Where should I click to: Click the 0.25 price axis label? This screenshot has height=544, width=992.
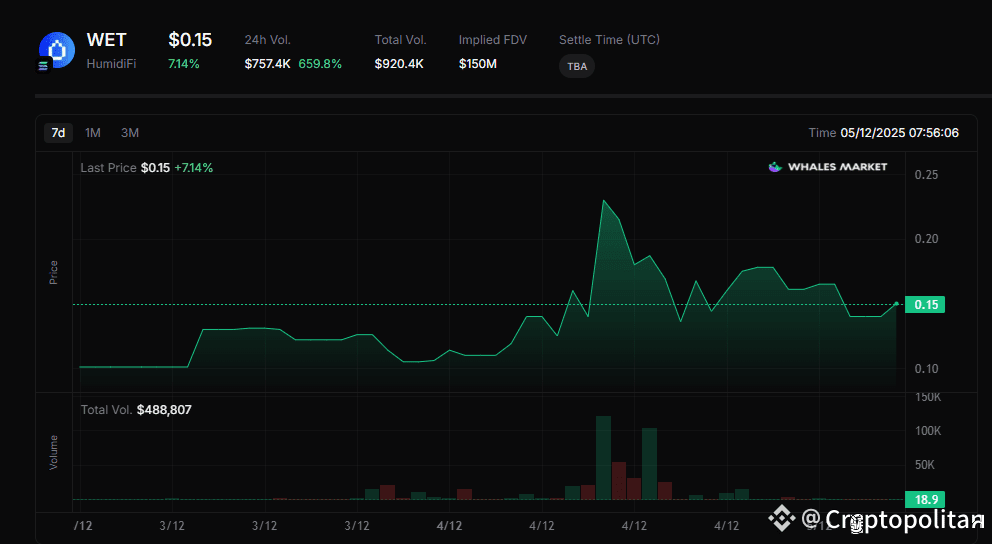click(926, 175)
